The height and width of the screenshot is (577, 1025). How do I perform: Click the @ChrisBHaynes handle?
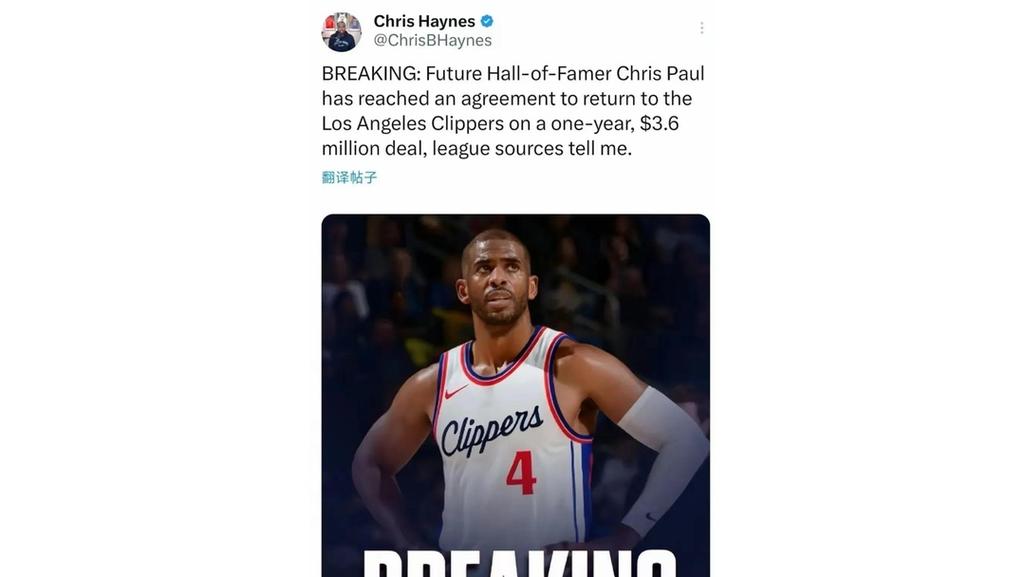click(x=433, y=41)
